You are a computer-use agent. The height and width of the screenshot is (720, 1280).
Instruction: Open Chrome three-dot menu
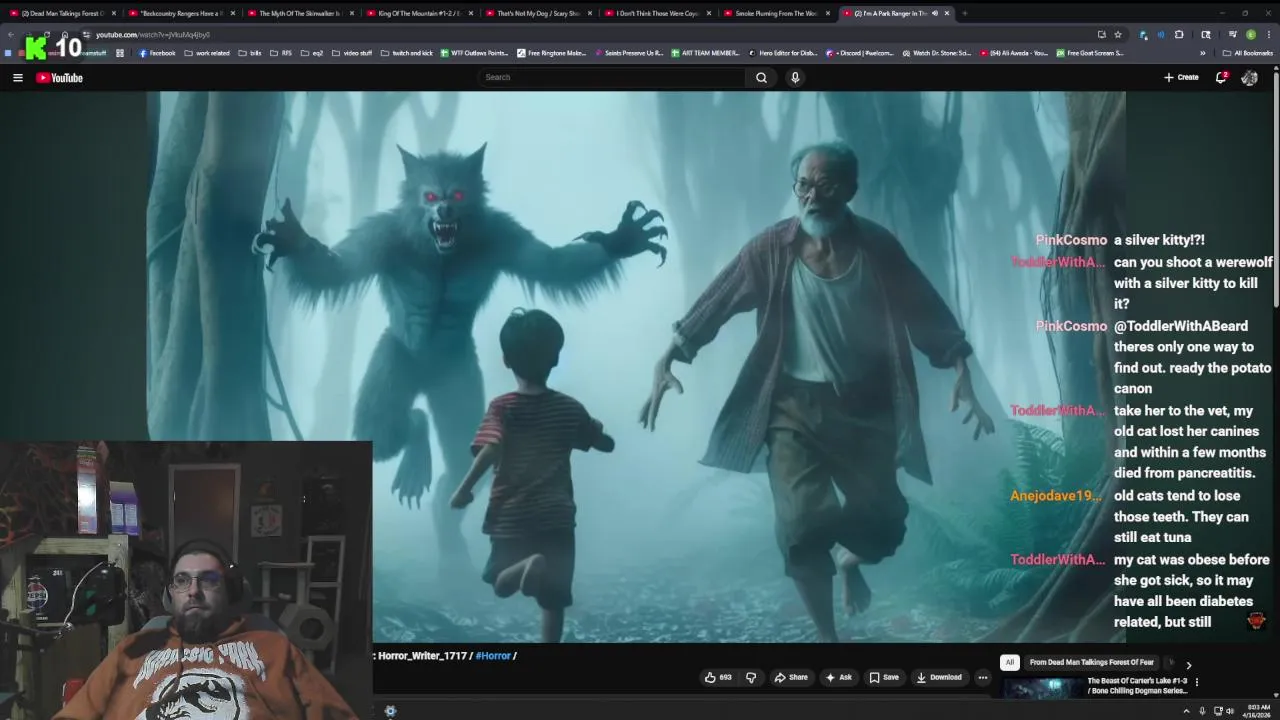[1268, 34]
